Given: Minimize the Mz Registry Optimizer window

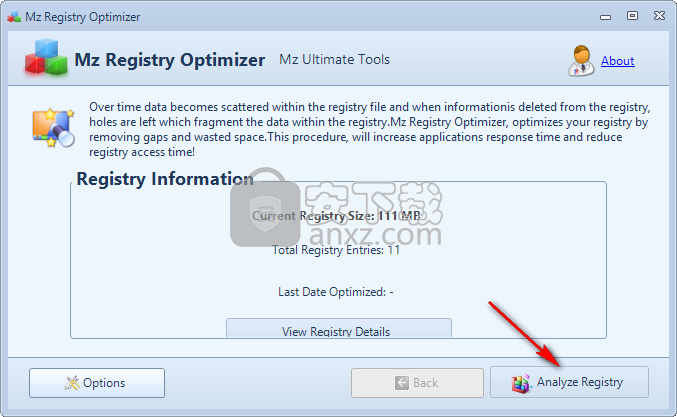Looking at the screenshot, I should tap(605, 16).
